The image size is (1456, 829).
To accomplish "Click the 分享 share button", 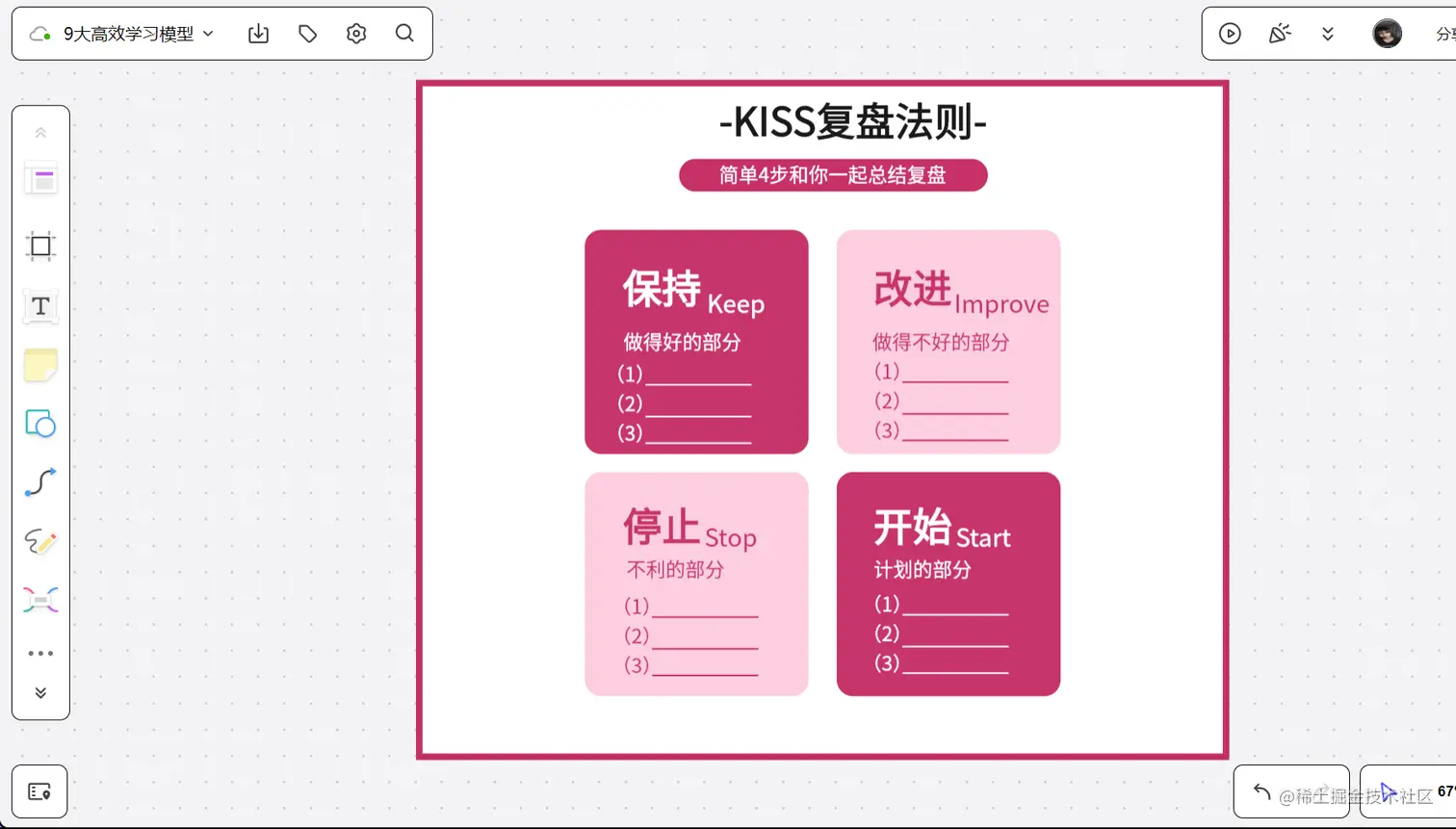I will pos(1444,33).
